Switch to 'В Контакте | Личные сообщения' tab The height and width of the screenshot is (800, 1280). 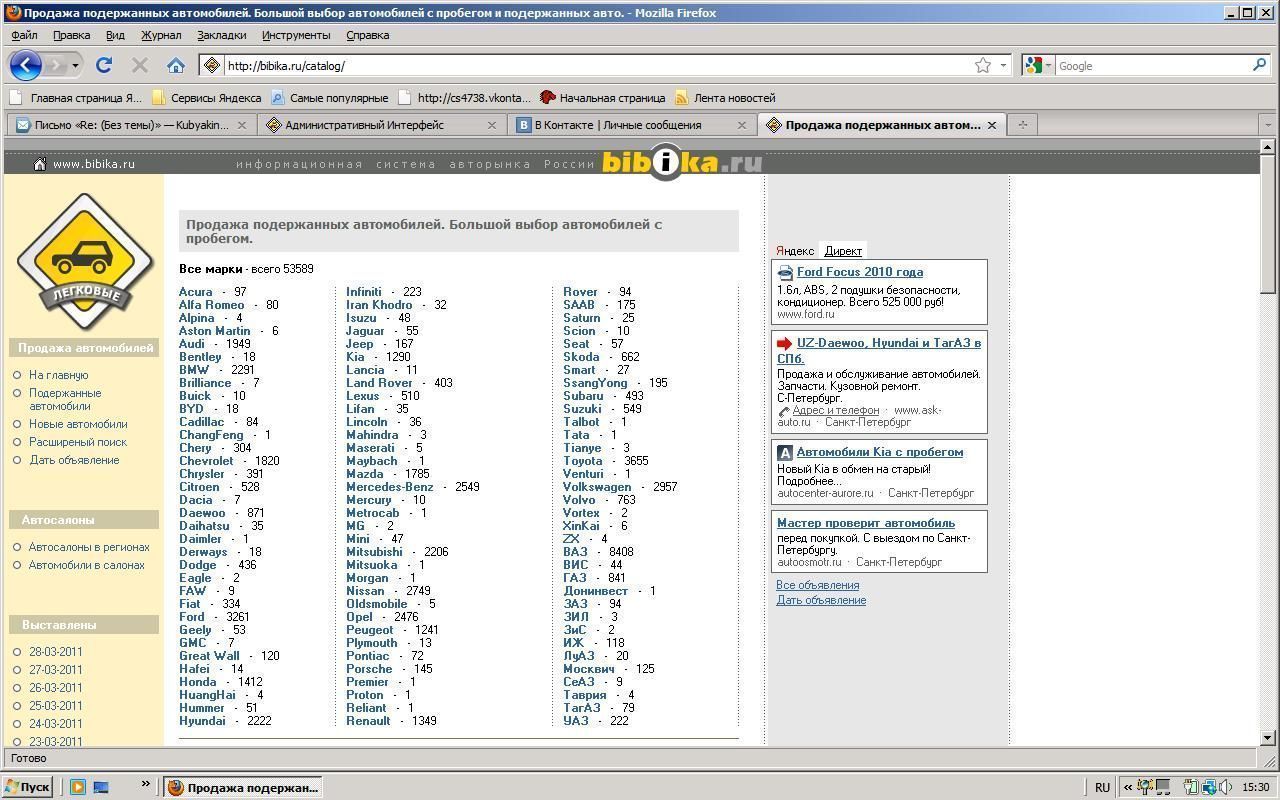(x=617, y=125)
